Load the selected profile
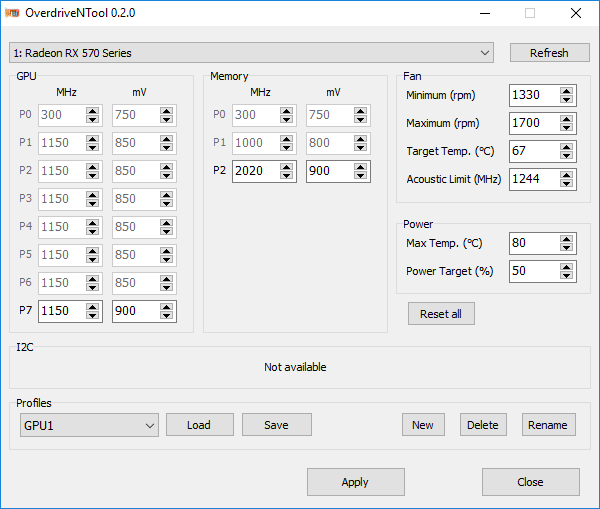This screenshot has width=600, height=509. [199, 425]
